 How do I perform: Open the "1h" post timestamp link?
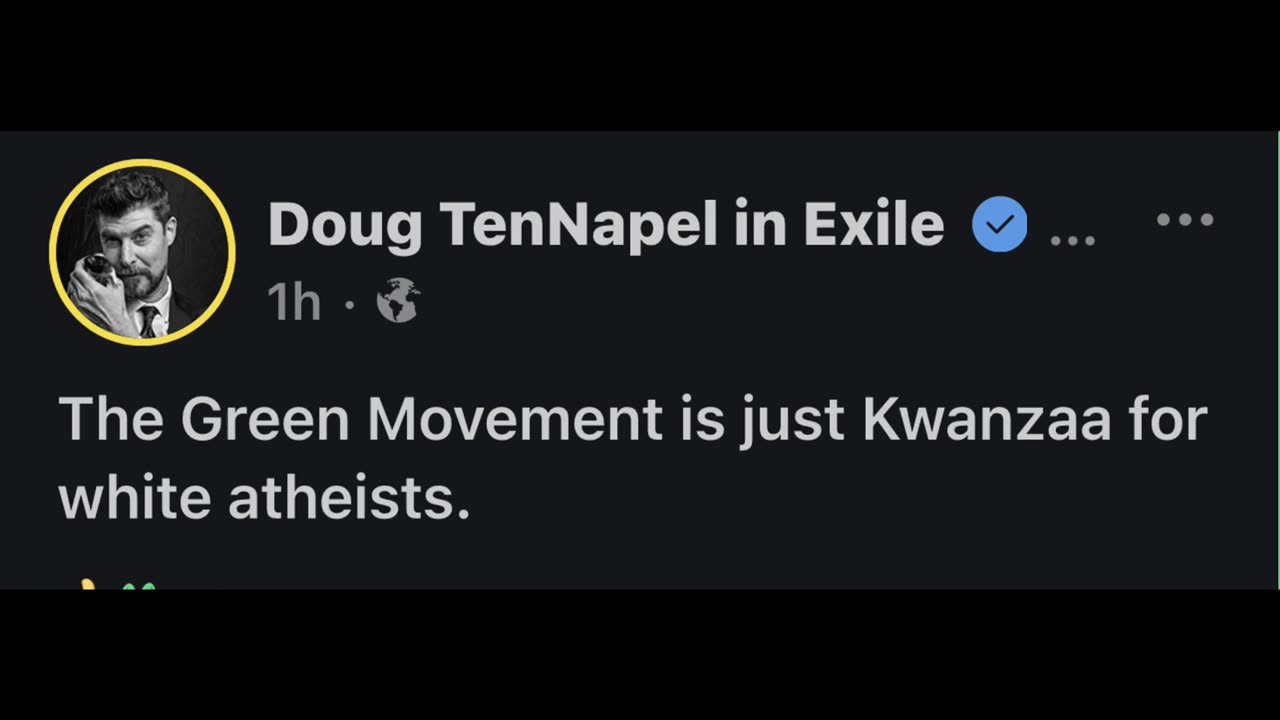coord(293,301)
